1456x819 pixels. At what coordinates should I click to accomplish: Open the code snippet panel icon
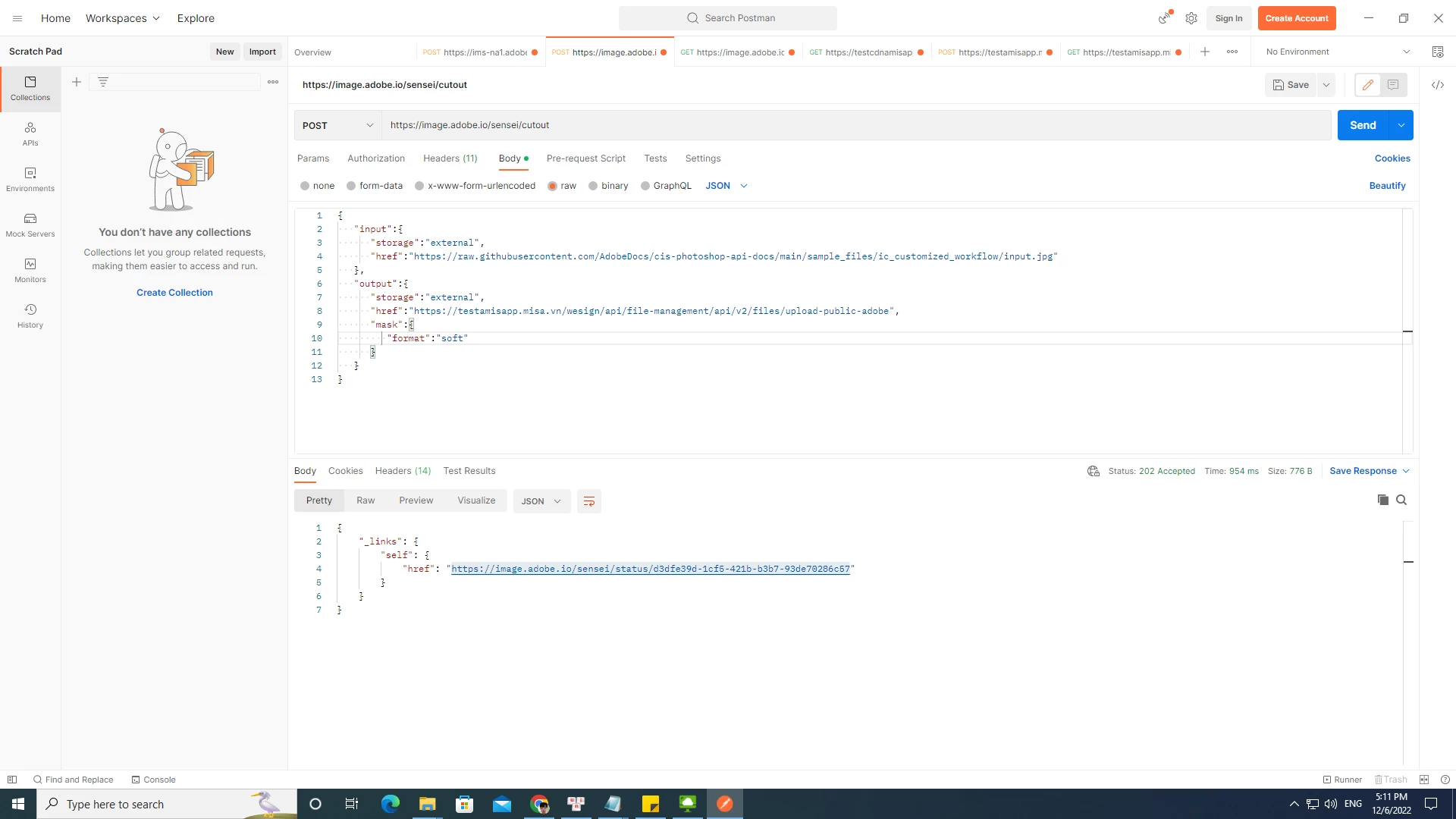click(1437, 85)
